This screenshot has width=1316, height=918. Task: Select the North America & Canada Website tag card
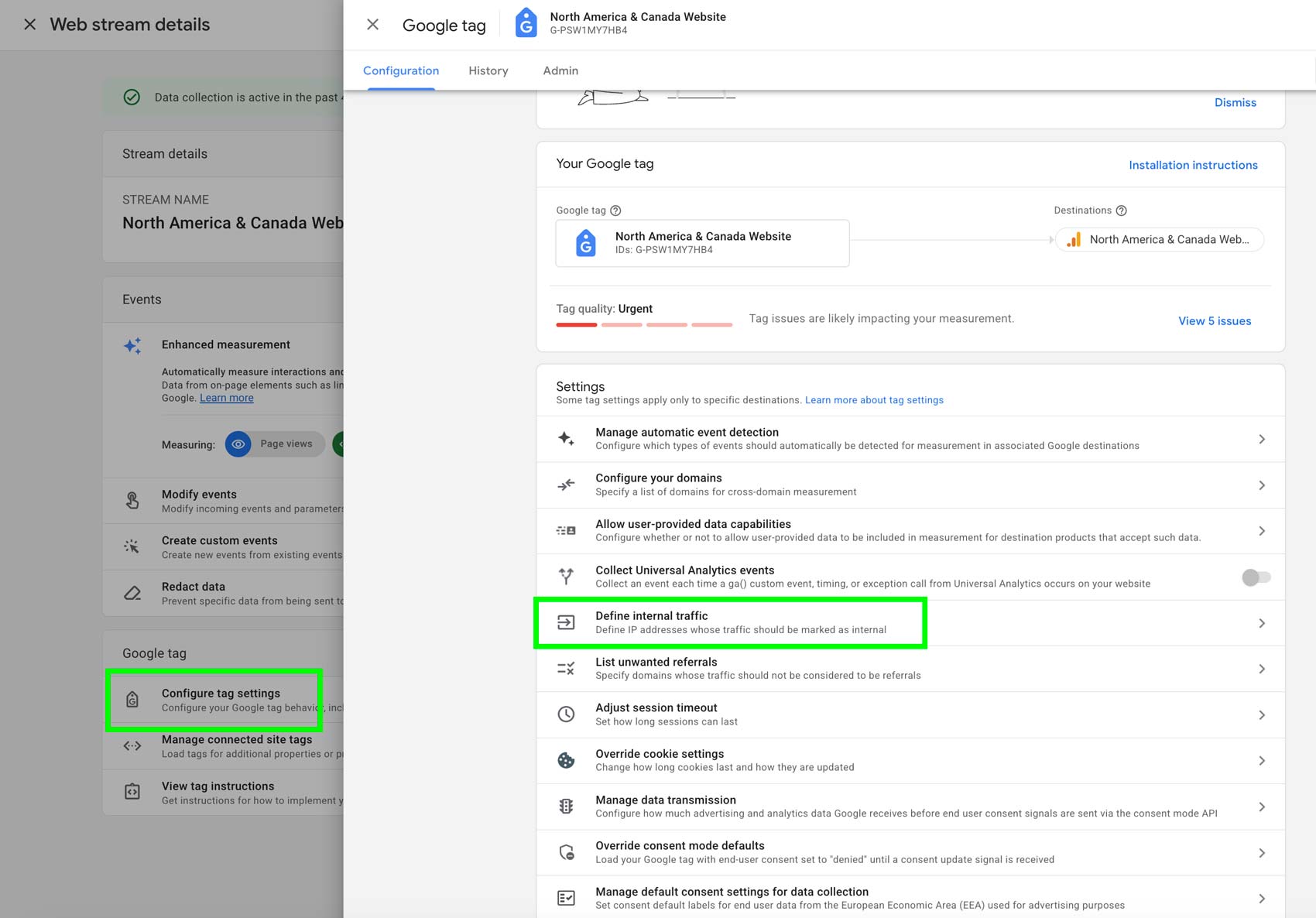tap(701, 242)
